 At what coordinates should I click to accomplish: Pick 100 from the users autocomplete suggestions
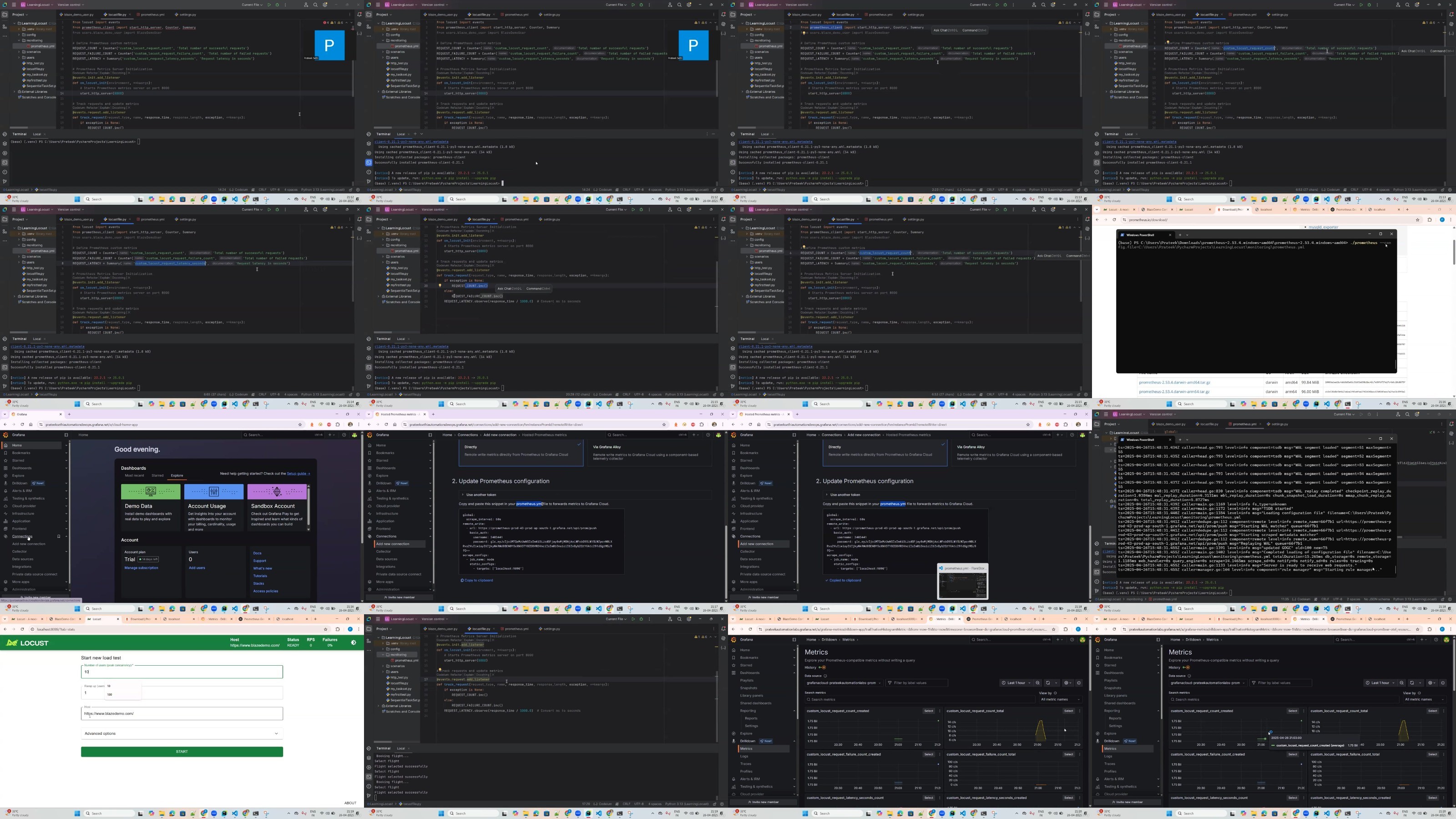110,695
